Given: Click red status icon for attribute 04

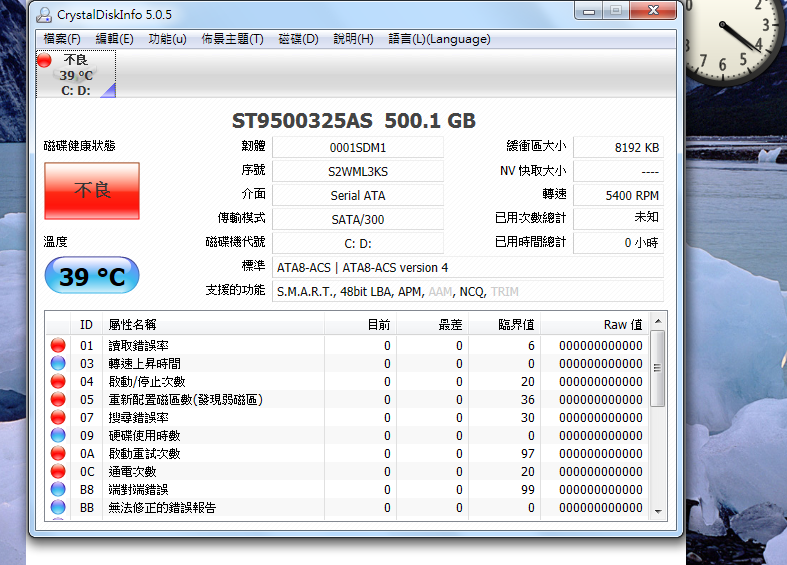Looking at the screenshot, I should (x=58, y=381).
